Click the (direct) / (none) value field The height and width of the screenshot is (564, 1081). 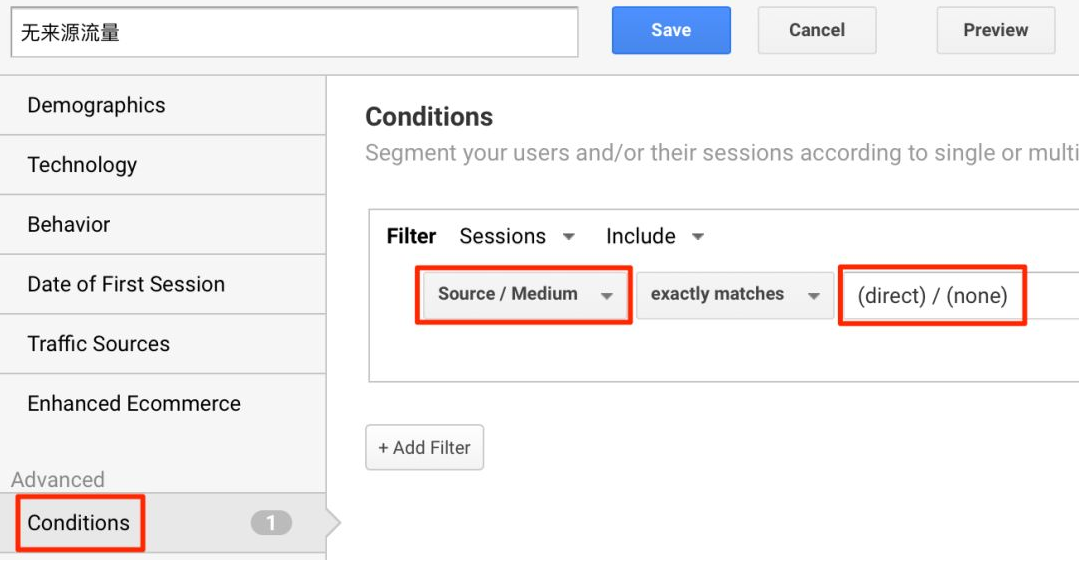coord(932,296)
